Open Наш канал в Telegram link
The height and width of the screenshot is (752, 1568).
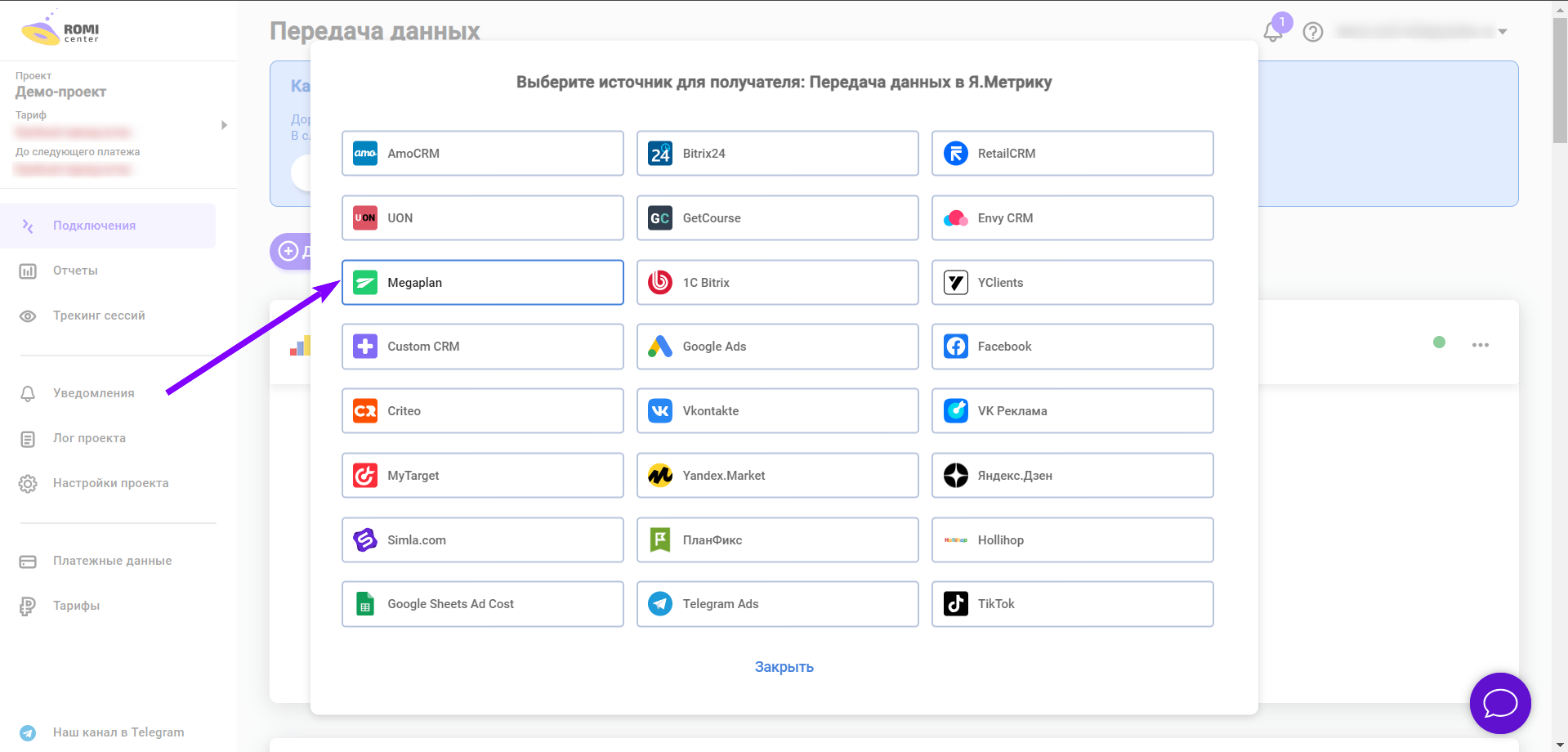(x=118, y=732)
